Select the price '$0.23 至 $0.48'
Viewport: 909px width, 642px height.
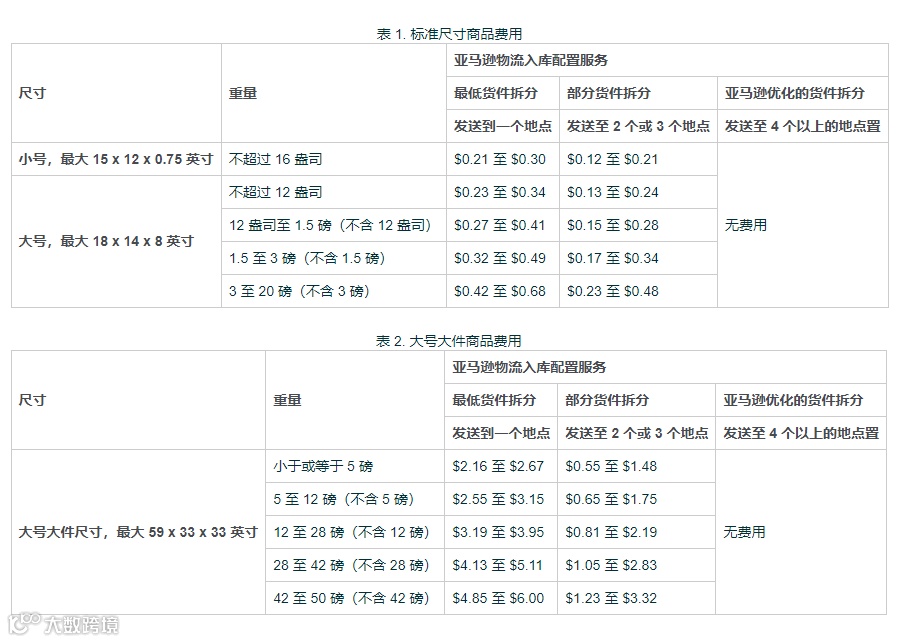click(x=613, y=291)
